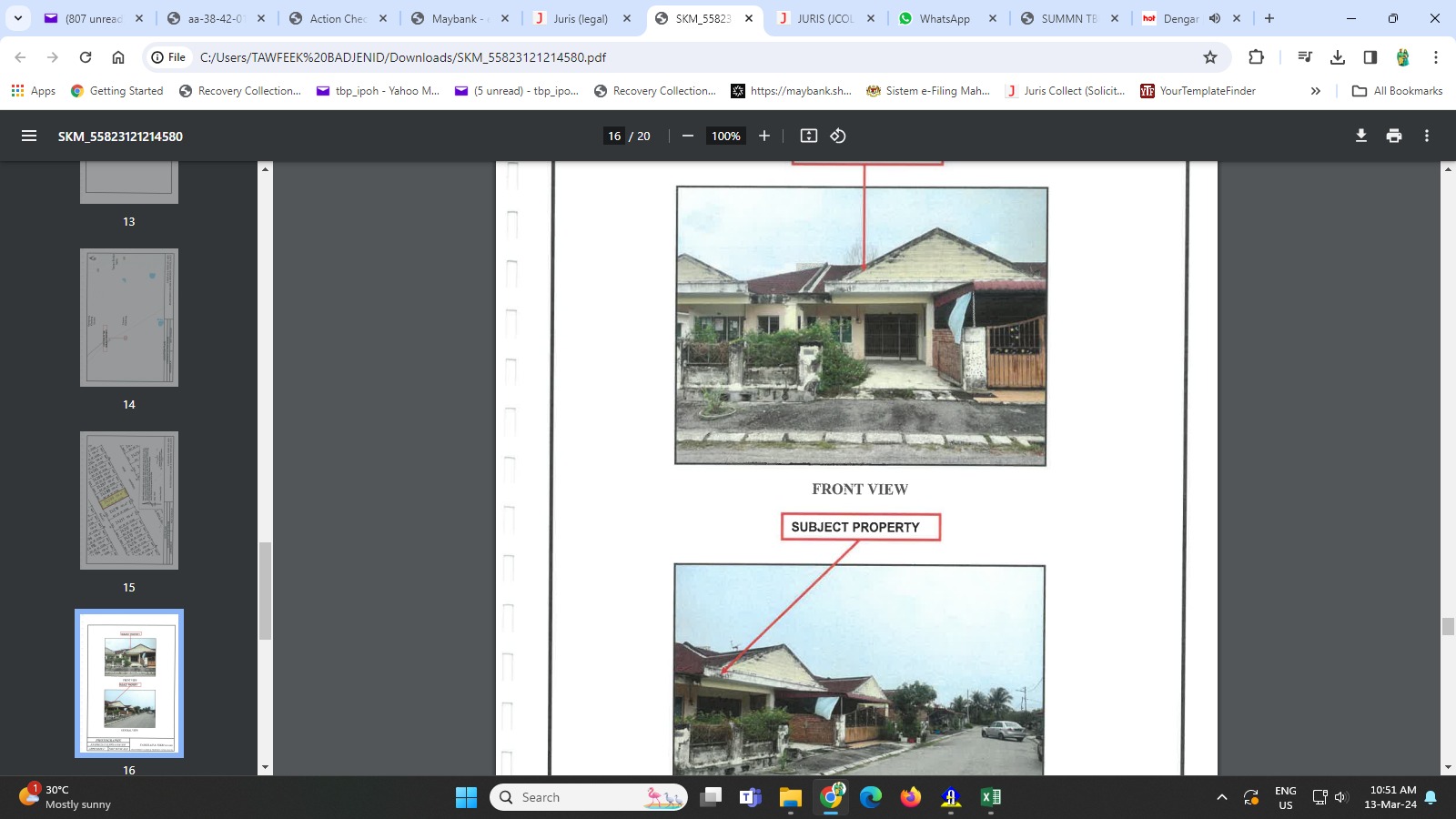Download the PDF from viewer toolbar
The width and height of the screenshot is (1456, 819).
[1361, 136]
